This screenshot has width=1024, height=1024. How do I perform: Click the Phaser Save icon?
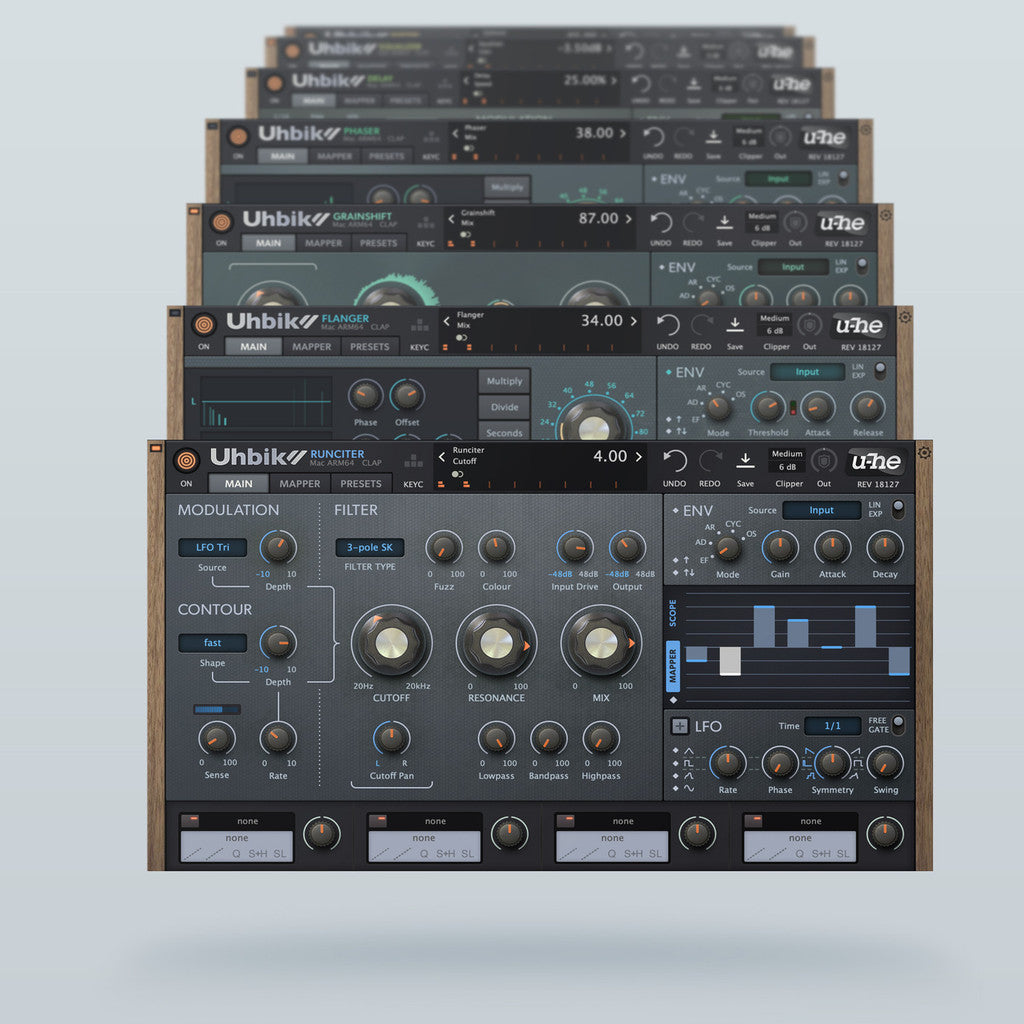pyautogui.click(x=713, y=136)
